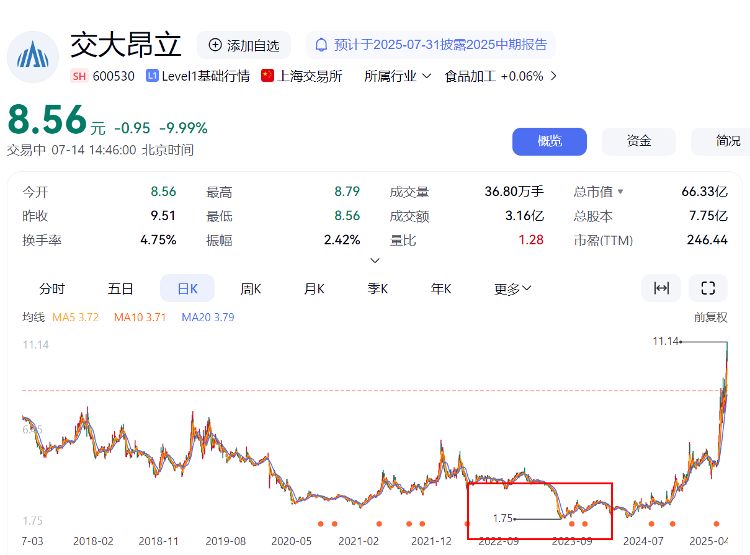Click -9.99% change percentage
This screenshot has height=555, width=750.
[x=183, y=128]
